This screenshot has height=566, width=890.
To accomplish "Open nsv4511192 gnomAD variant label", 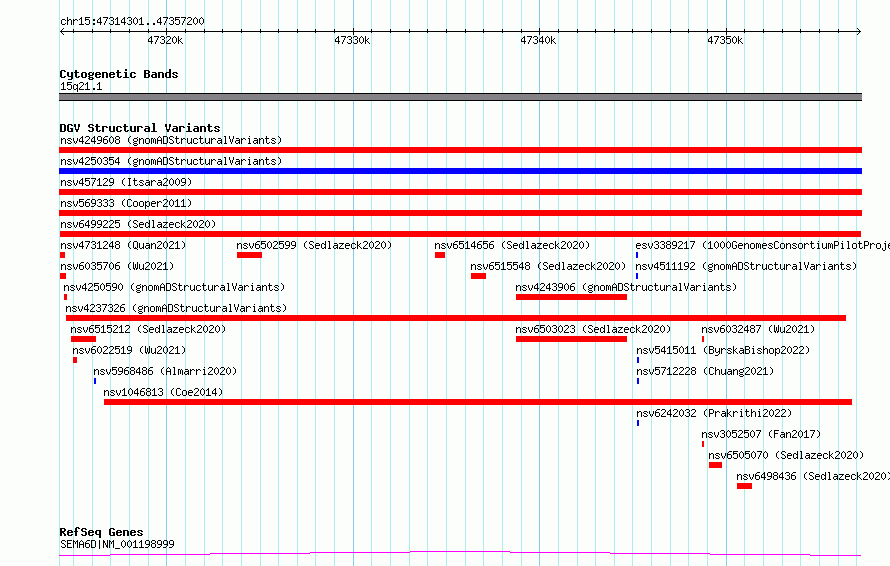I will pyautogui.click(x=746, y=266).
